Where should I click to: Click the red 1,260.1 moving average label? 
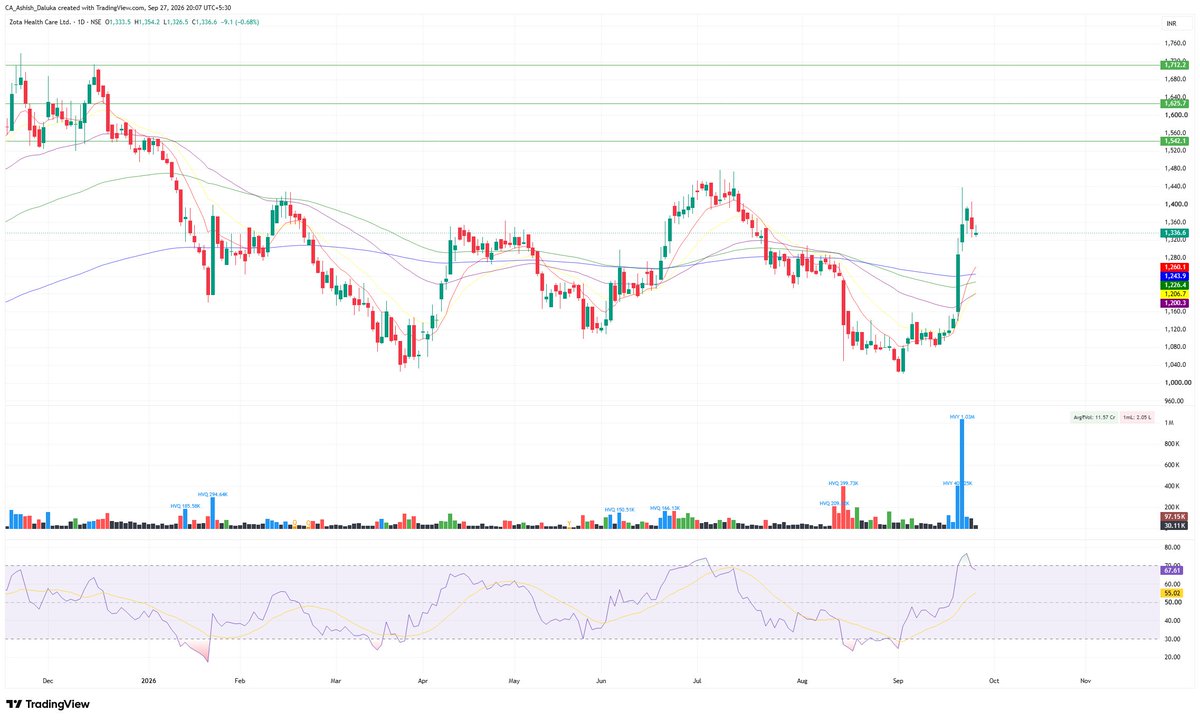1174,267
